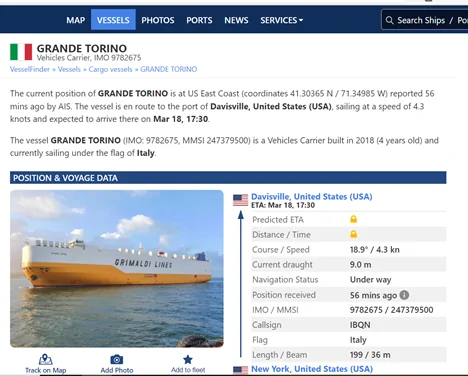Open the Davisville, United States (USA) link
Screen dimensions: 468x376
[312, 197]
